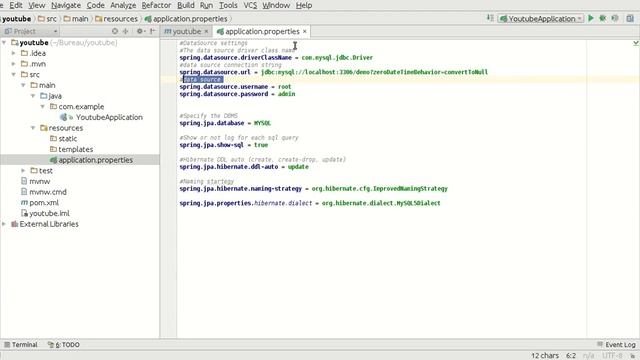
Task: Expand the .idea folder
Action: tap(13, 53)
